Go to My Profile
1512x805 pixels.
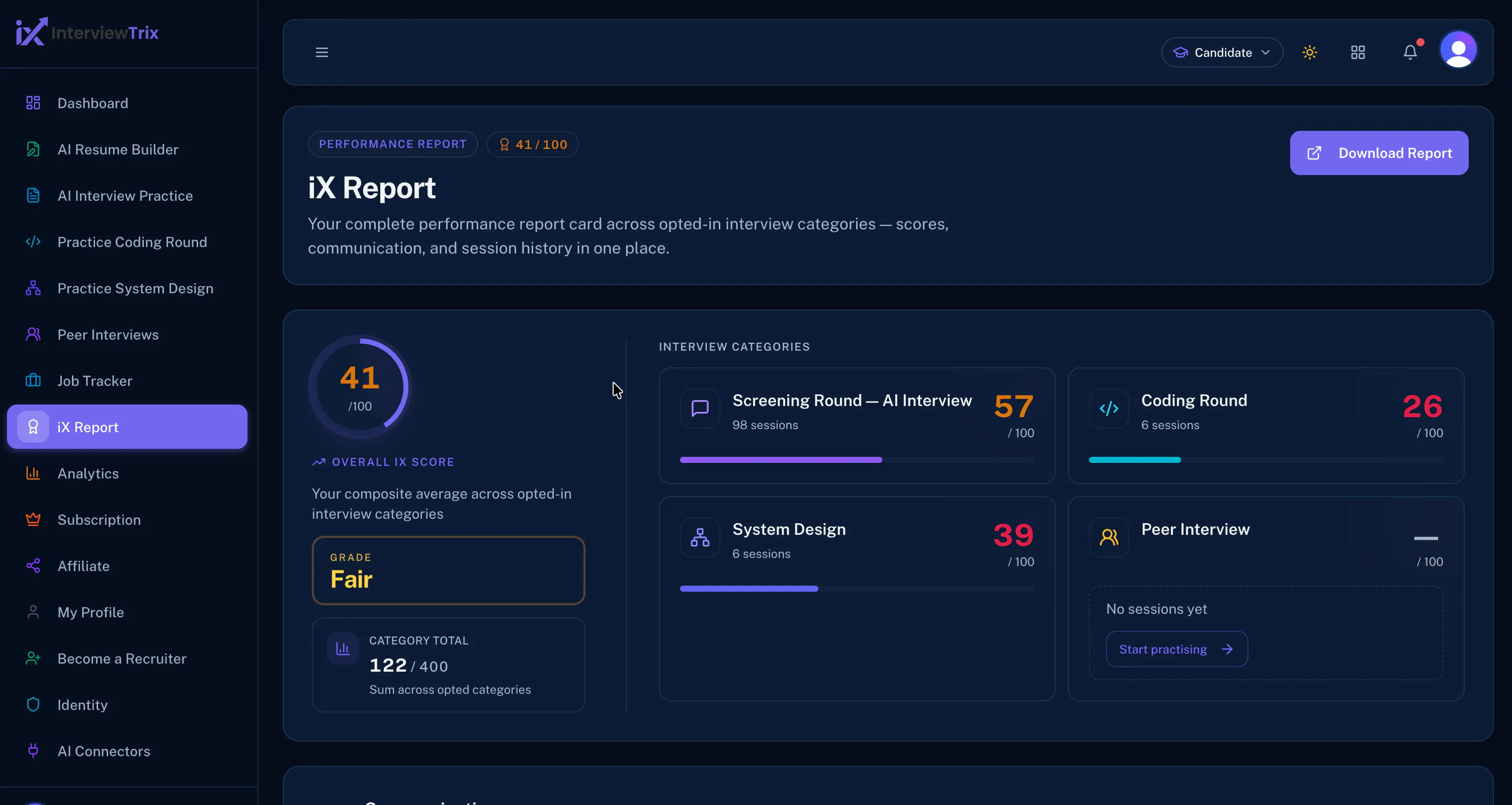91,612
